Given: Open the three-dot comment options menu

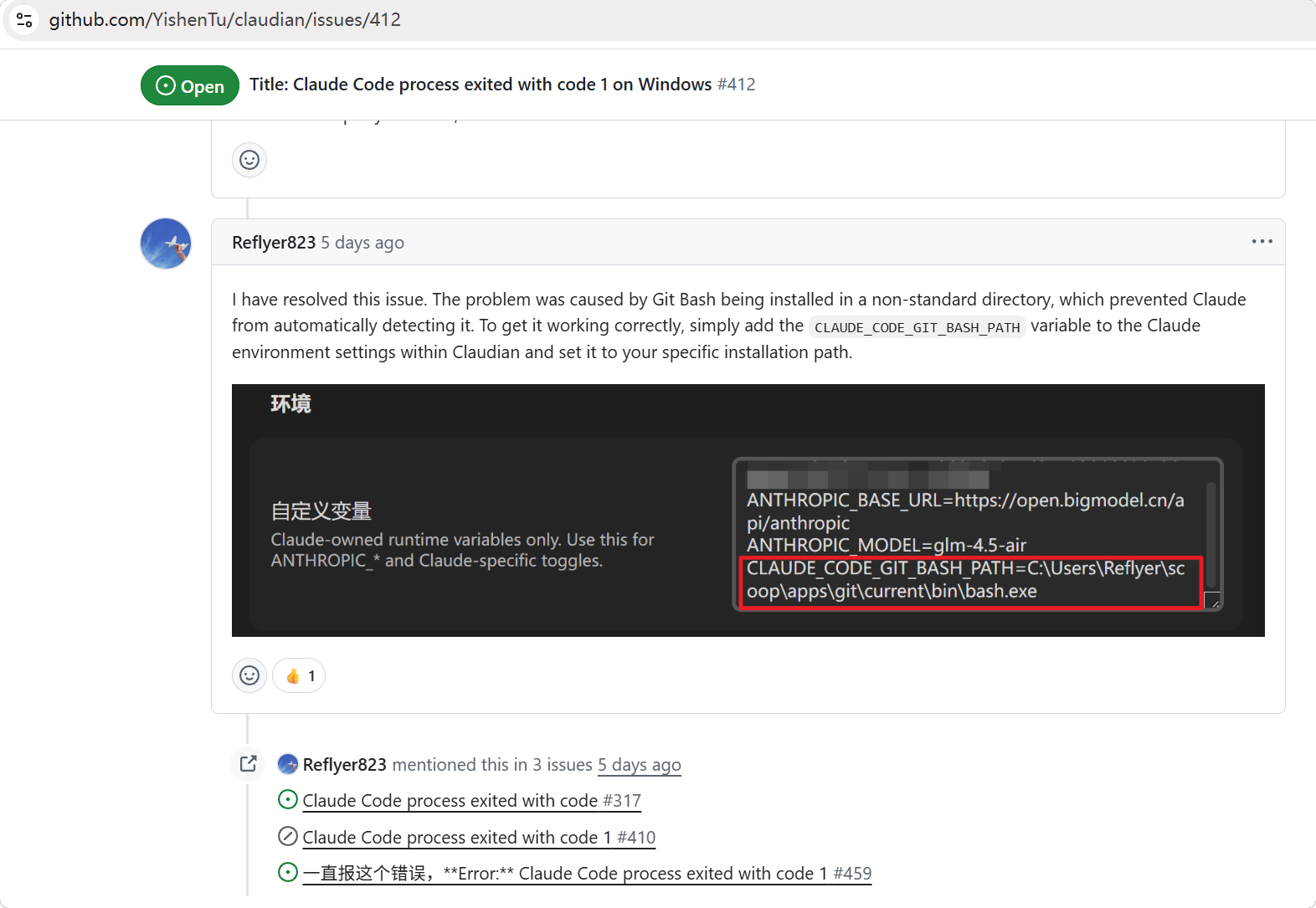Looking at the screenshot, I should point(1262,242).
